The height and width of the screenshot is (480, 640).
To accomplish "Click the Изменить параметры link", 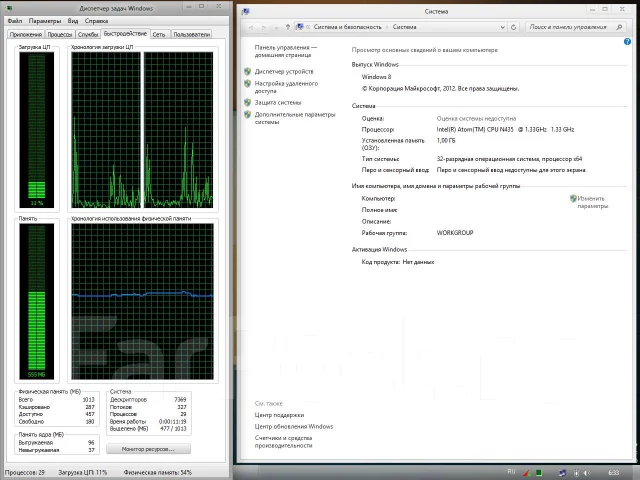I will coord(592,202).
